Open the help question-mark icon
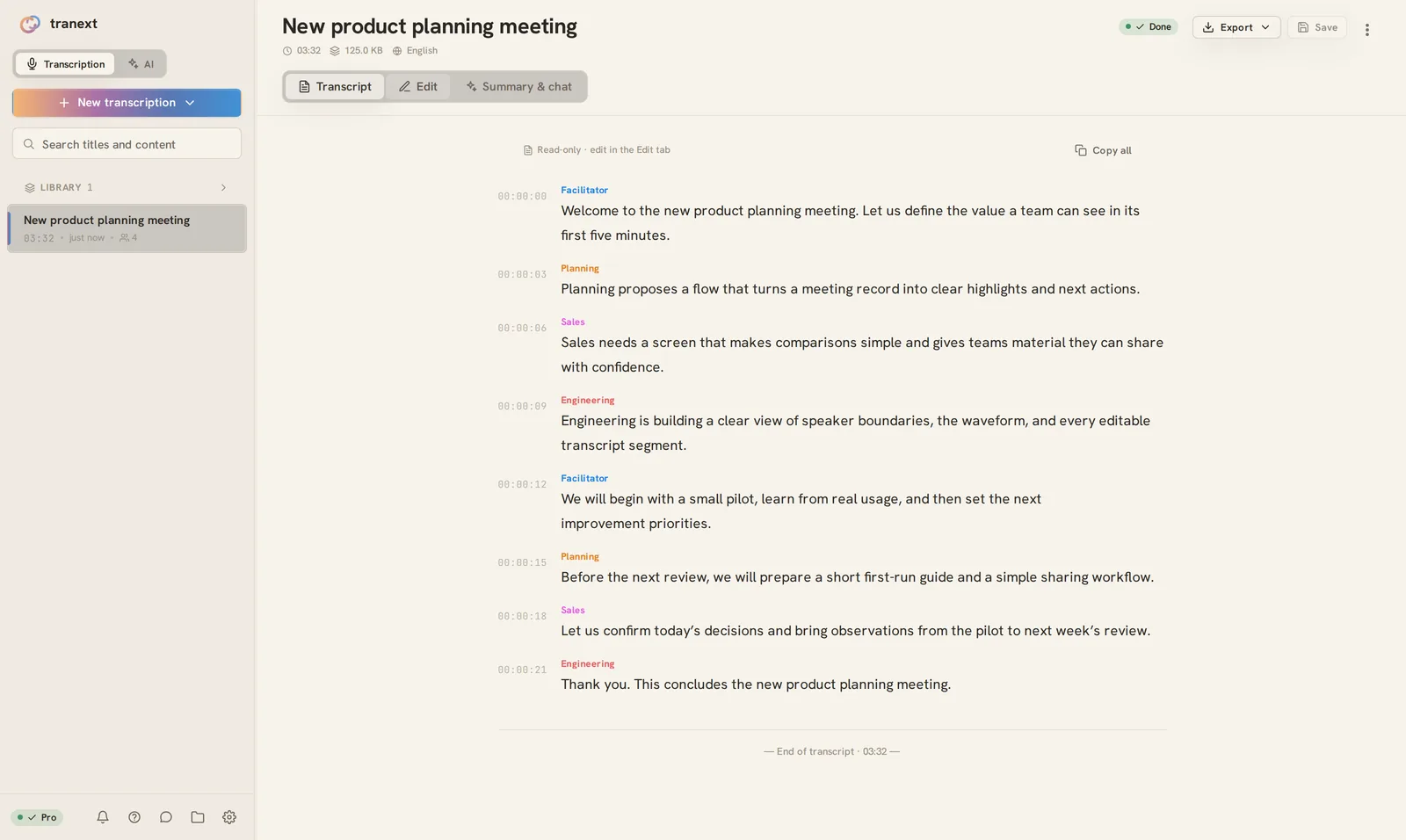The height and width of the screenshot is (840, 1406). click(134, 817)
